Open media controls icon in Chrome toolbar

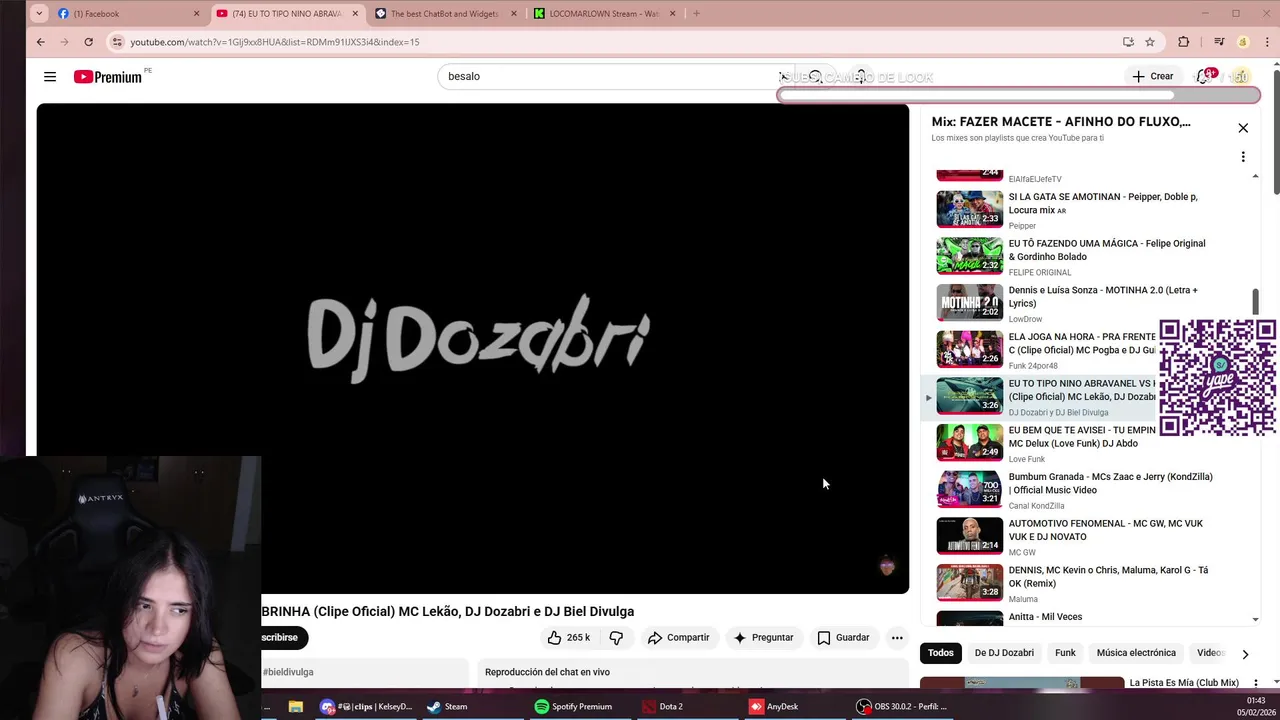pyautogui.click(x=1219, y=42)
